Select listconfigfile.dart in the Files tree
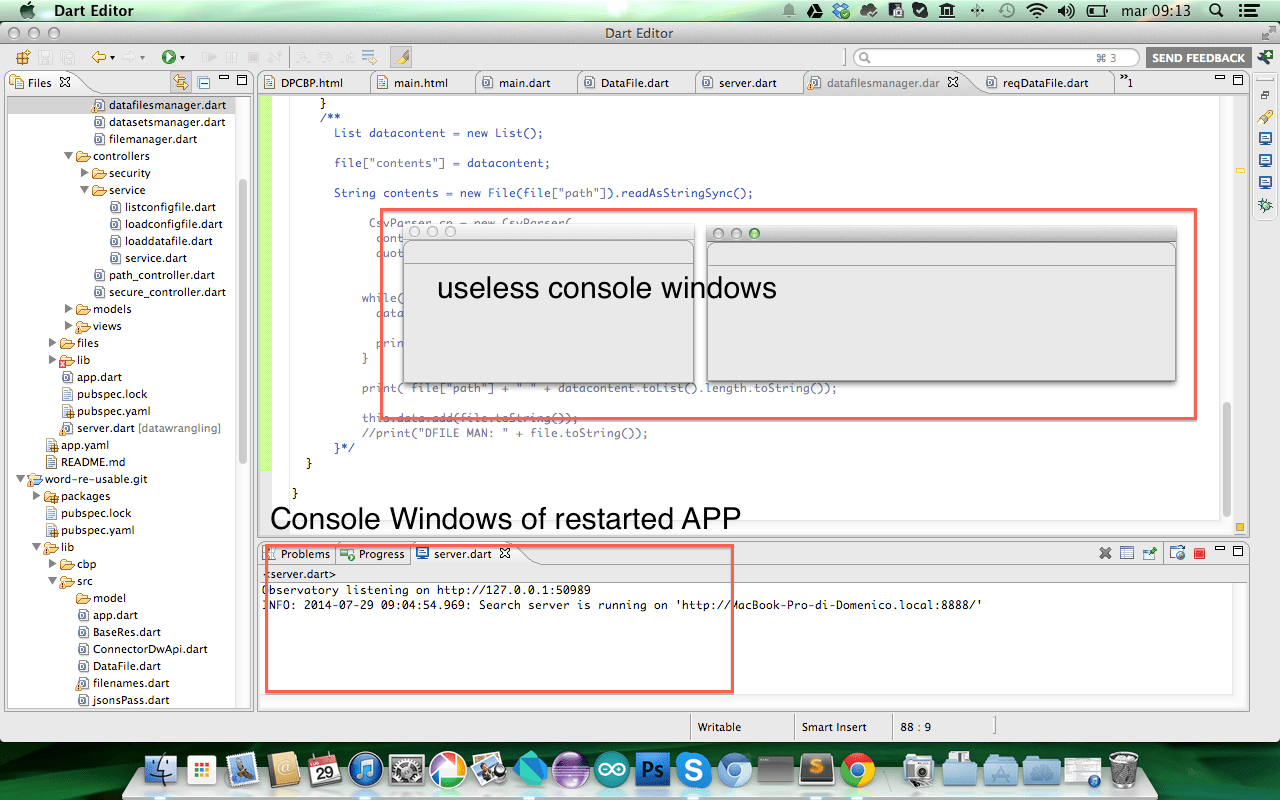 170,207
